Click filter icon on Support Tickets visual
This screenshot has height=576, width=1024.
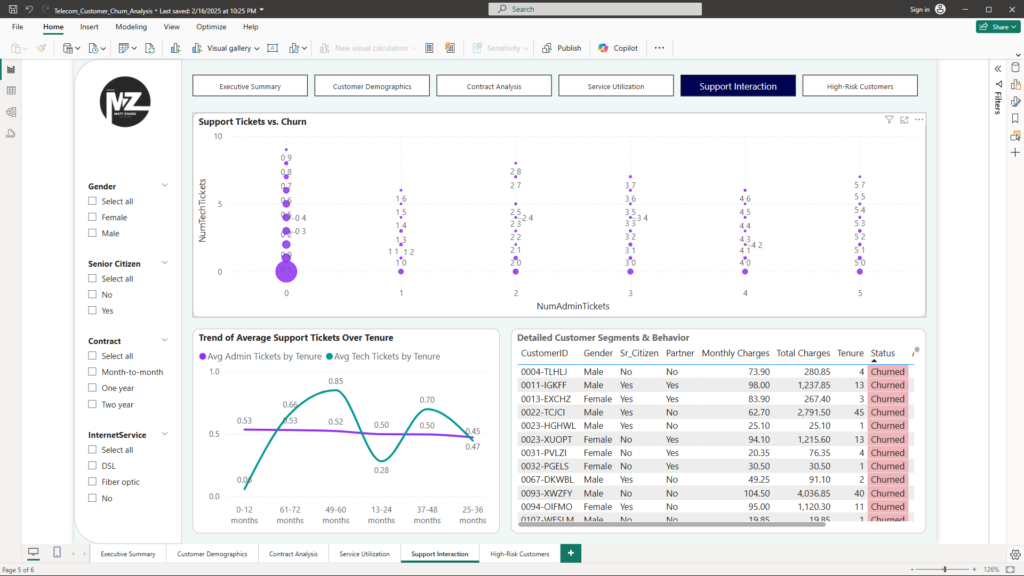click(x=889, y=120)
